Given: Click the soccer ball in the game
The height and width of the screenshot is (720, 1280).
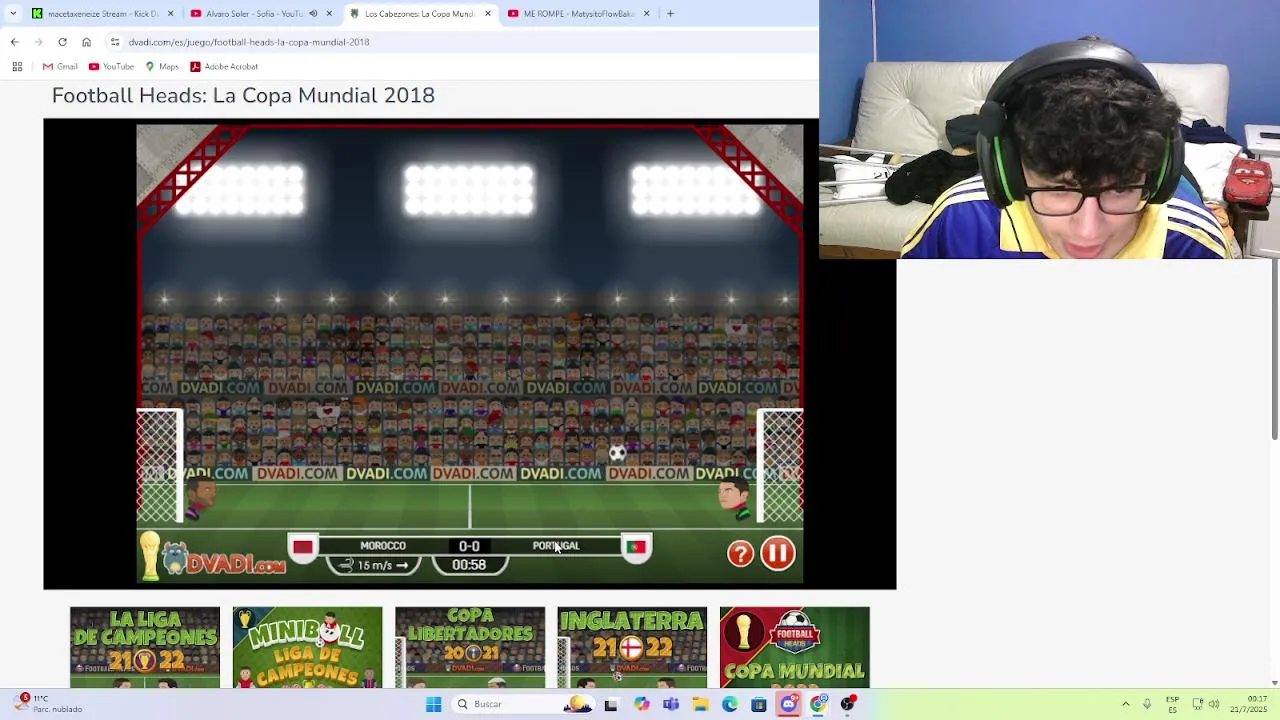Looking at the screenshot, I should [617, 453].
